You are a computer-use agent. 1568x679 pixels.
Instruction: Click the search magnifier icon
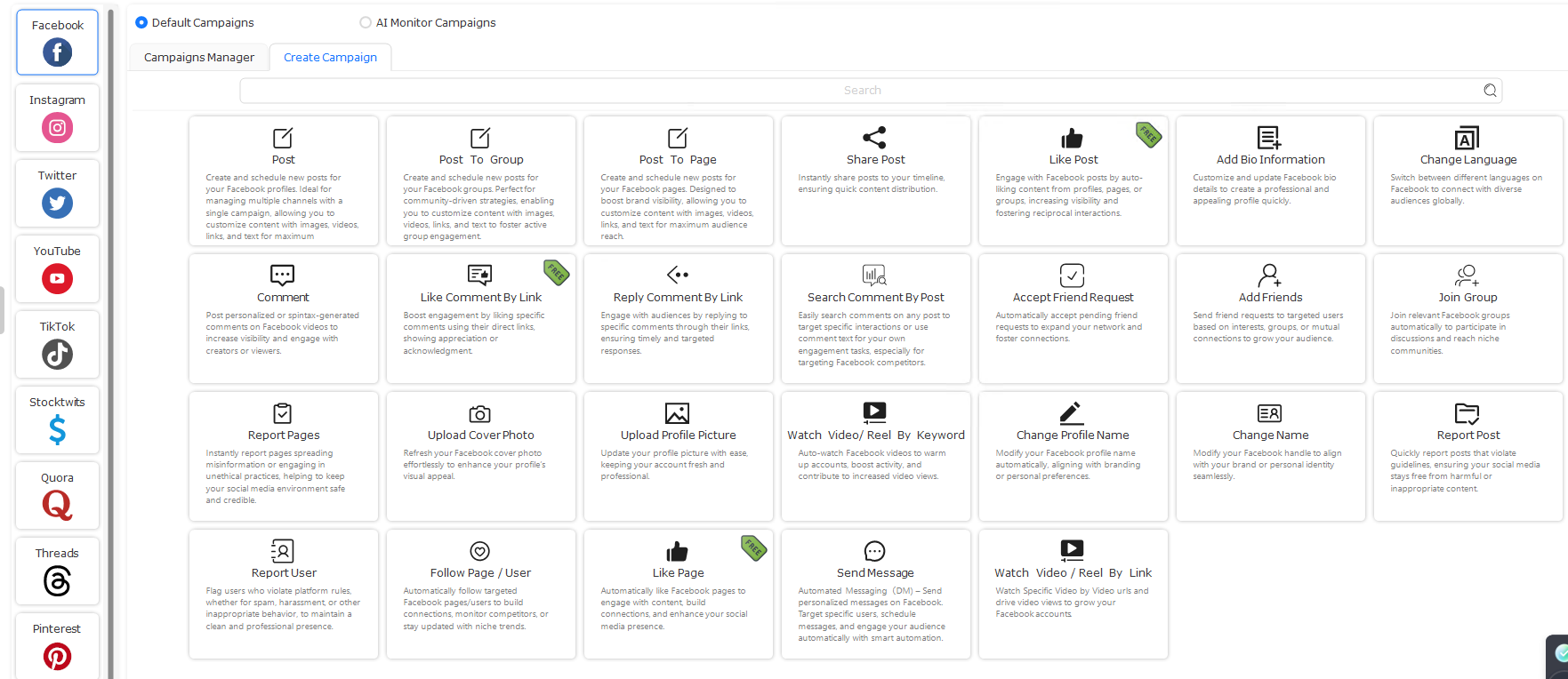coord(1491,91)
